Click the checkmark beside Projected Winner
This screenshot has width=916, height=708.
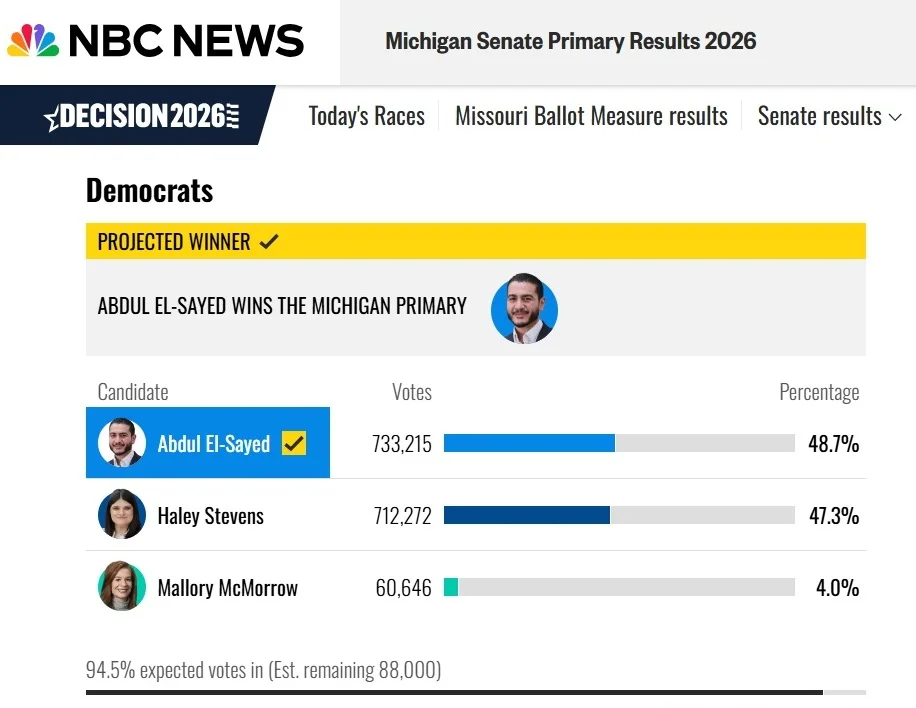click(269, 241)
